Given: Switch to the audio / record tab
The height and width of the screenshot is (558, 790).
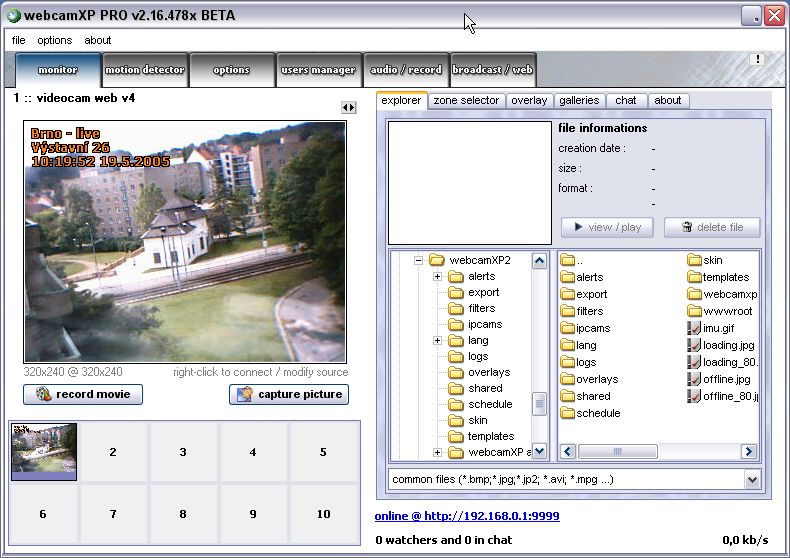Looking at the screenshot, I should [x=406, y=69].
